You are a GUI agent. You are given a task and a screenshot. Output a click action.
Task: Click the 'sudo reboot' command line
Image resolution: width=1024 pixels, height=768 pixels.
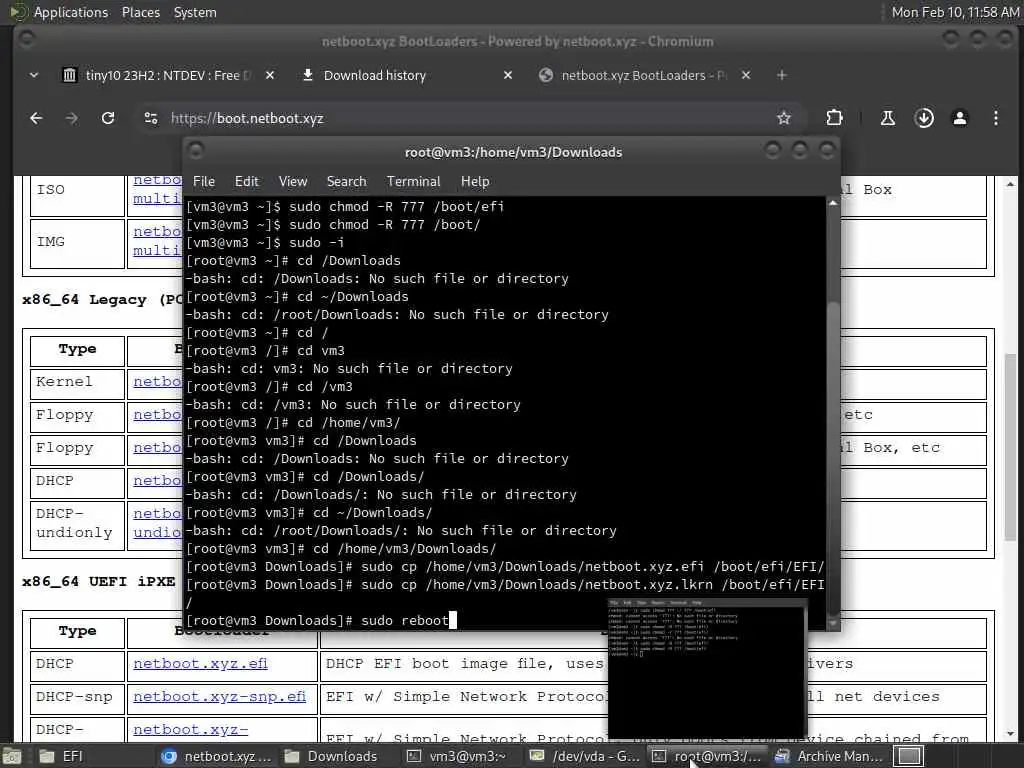405,620
